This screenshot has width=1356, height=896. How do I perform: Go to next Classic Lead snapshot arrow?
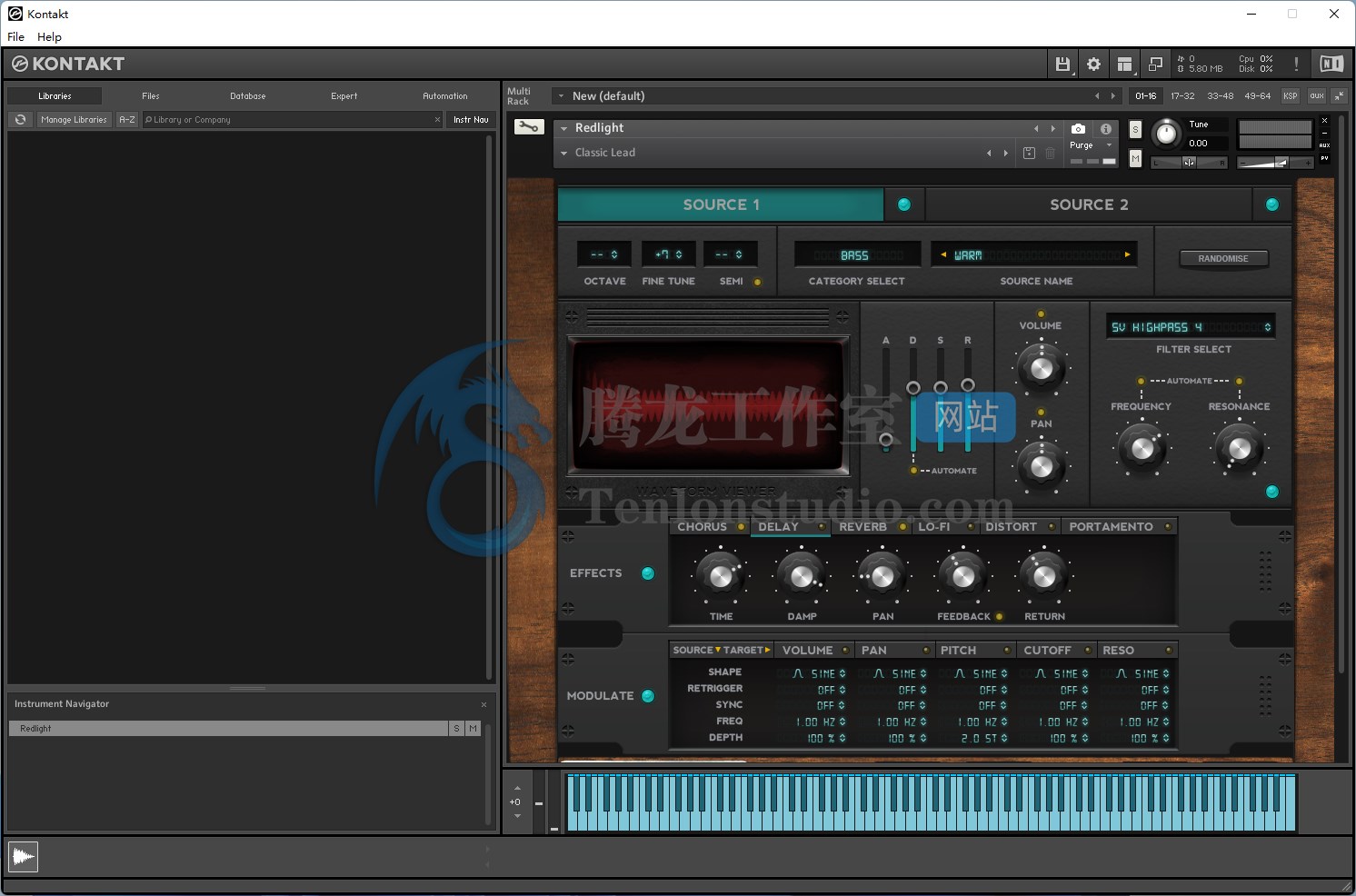(x=1006, y=153)
